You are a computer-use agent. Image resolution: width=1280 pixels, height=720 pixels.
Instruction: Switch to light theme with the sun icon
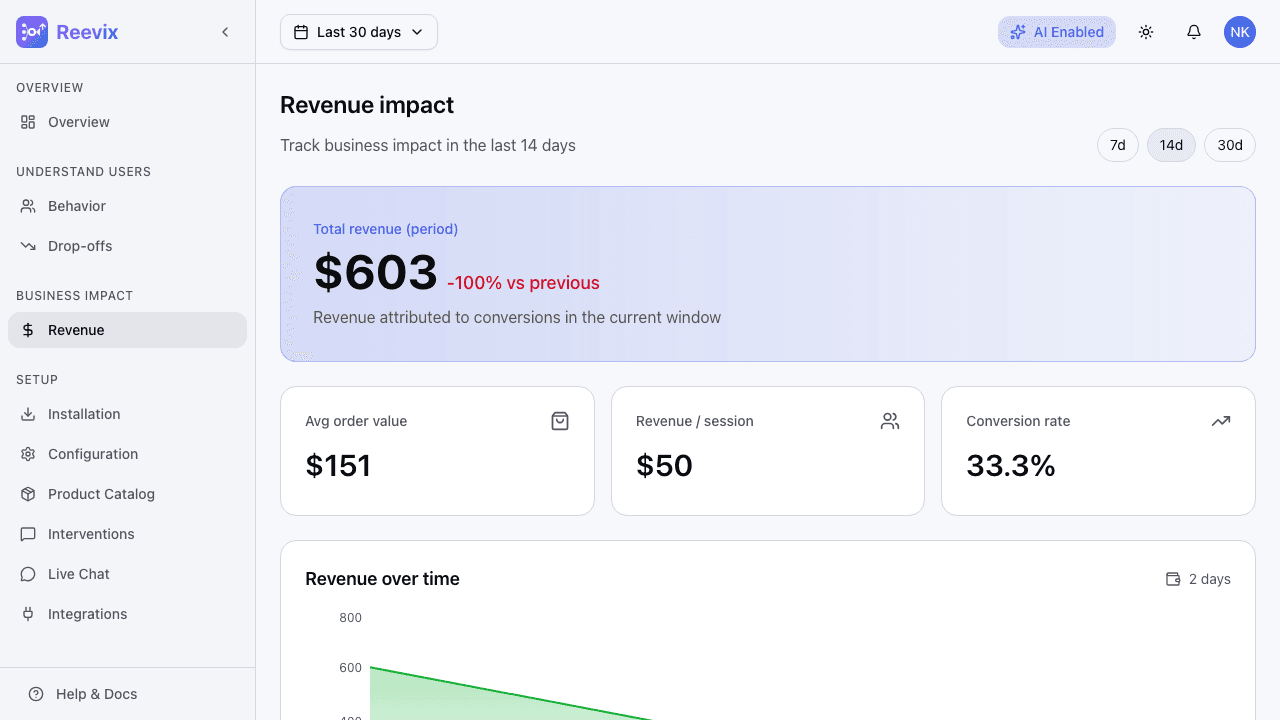pyautogui.click(x=1145, y=31)
